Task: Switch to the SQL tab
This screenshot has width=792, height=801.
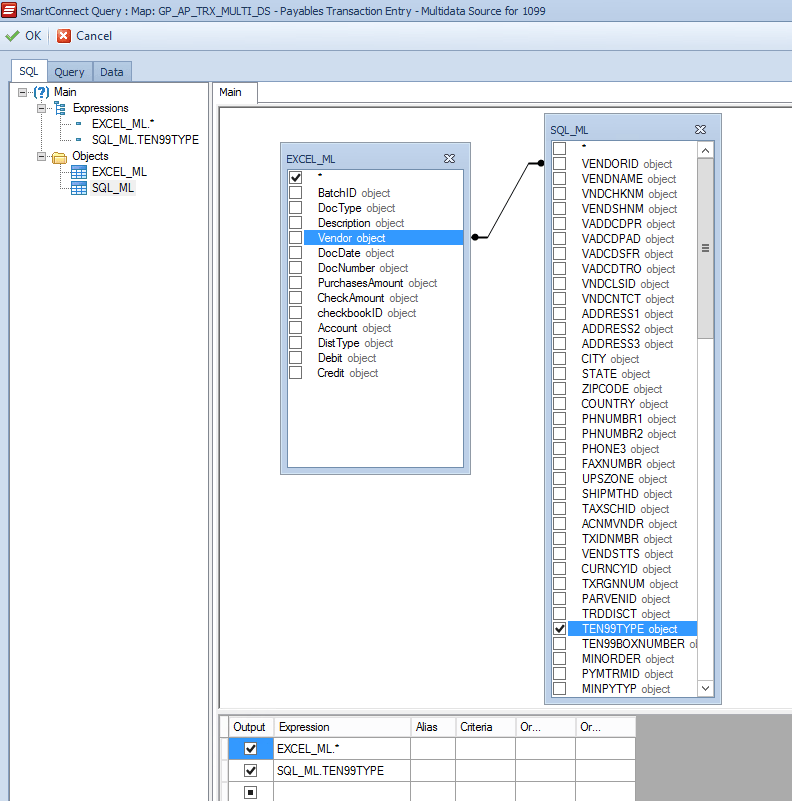Action: (29, 71)
